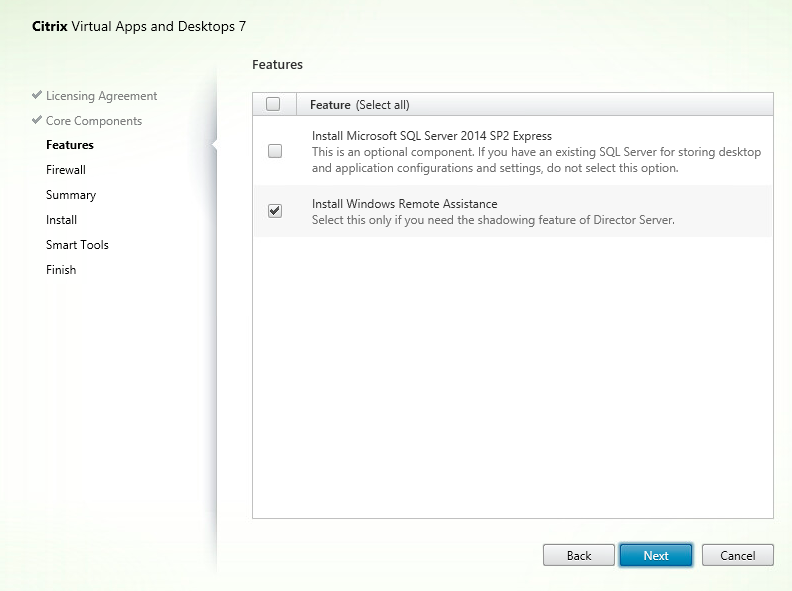Viewport: 792px width, 591px height.
Task: Select the Finish step in sidebar
Action: (x=61, y=270)
